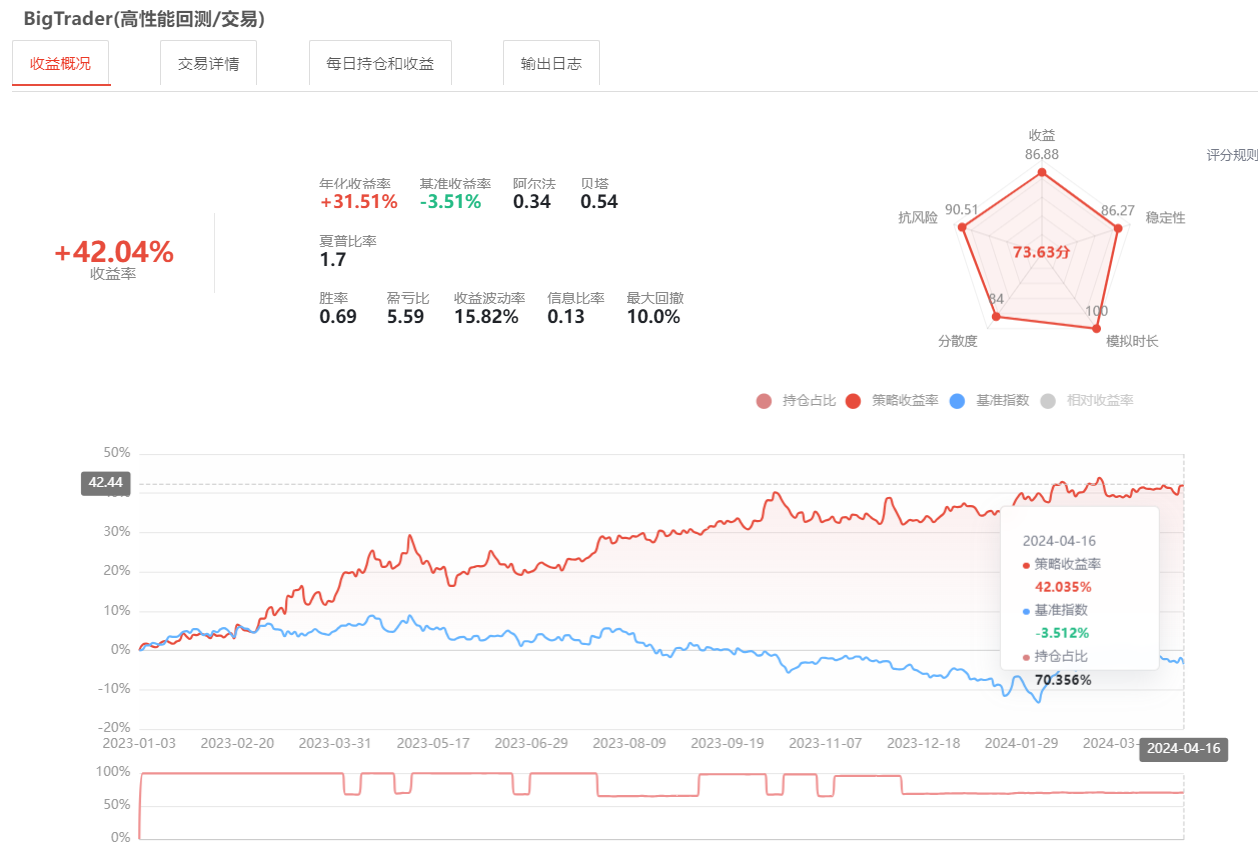Click the 收益概况 tab

(x=61, y=63)
